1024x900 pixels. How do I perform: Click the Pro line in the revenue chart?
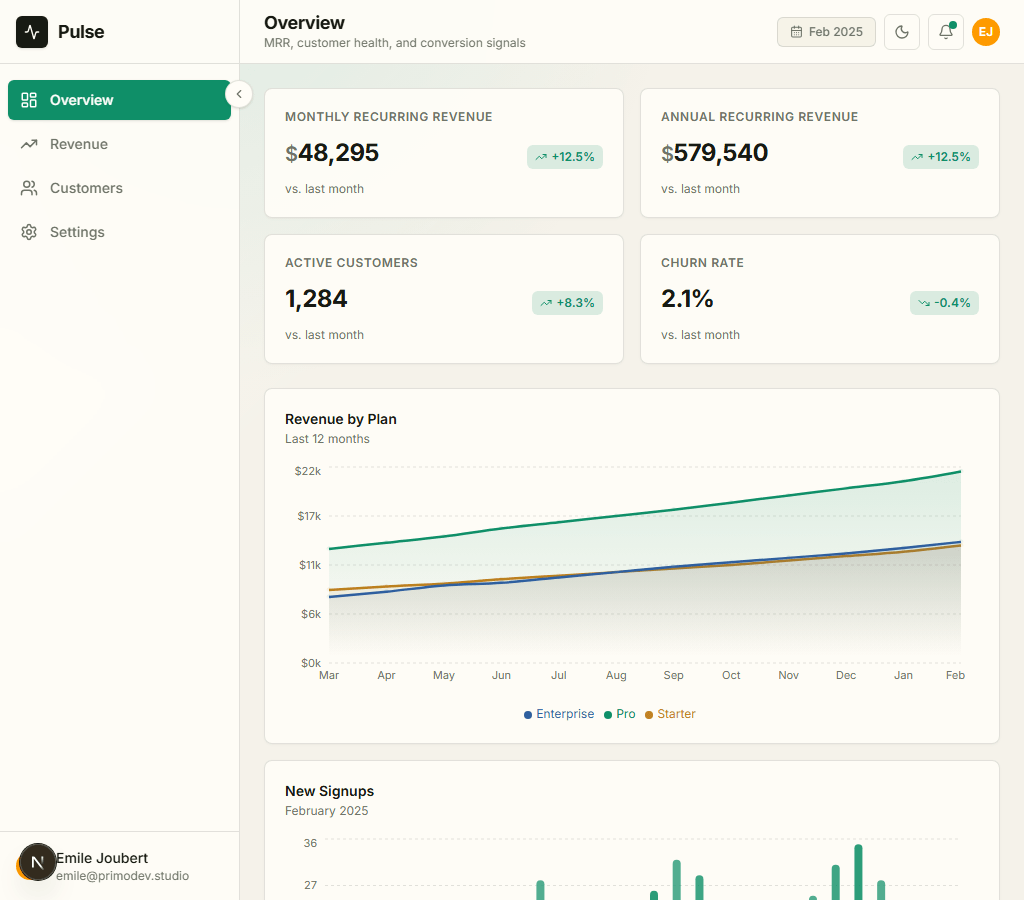[x=645, y=513]
